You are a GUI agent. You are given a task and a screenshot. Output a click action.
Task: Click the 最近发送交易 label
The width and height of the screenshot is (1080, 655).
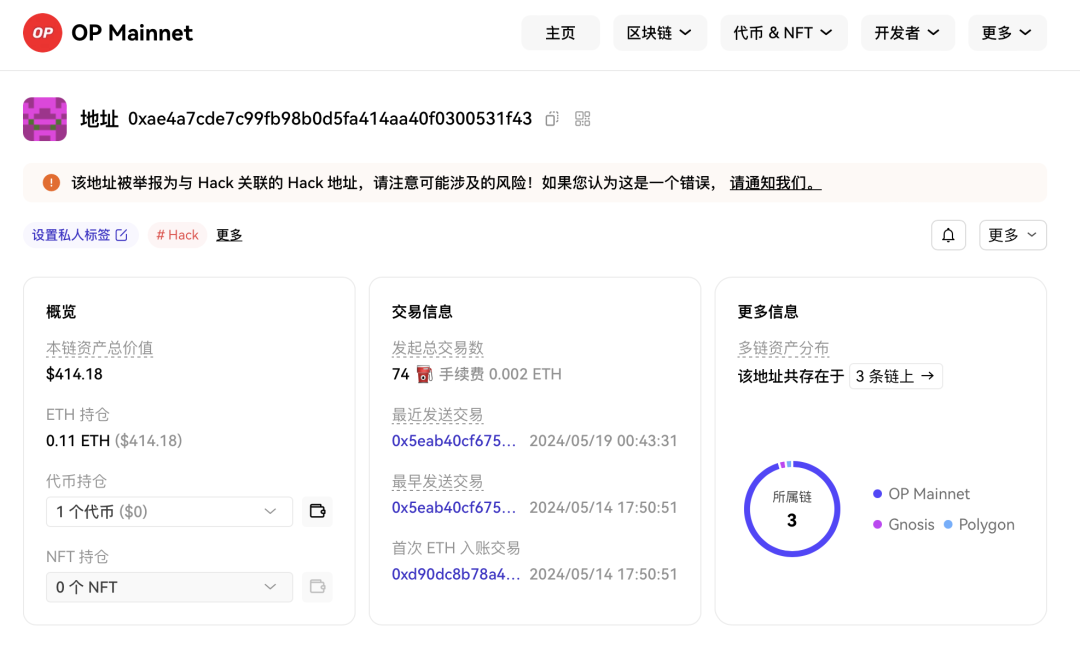coord(437,415)
